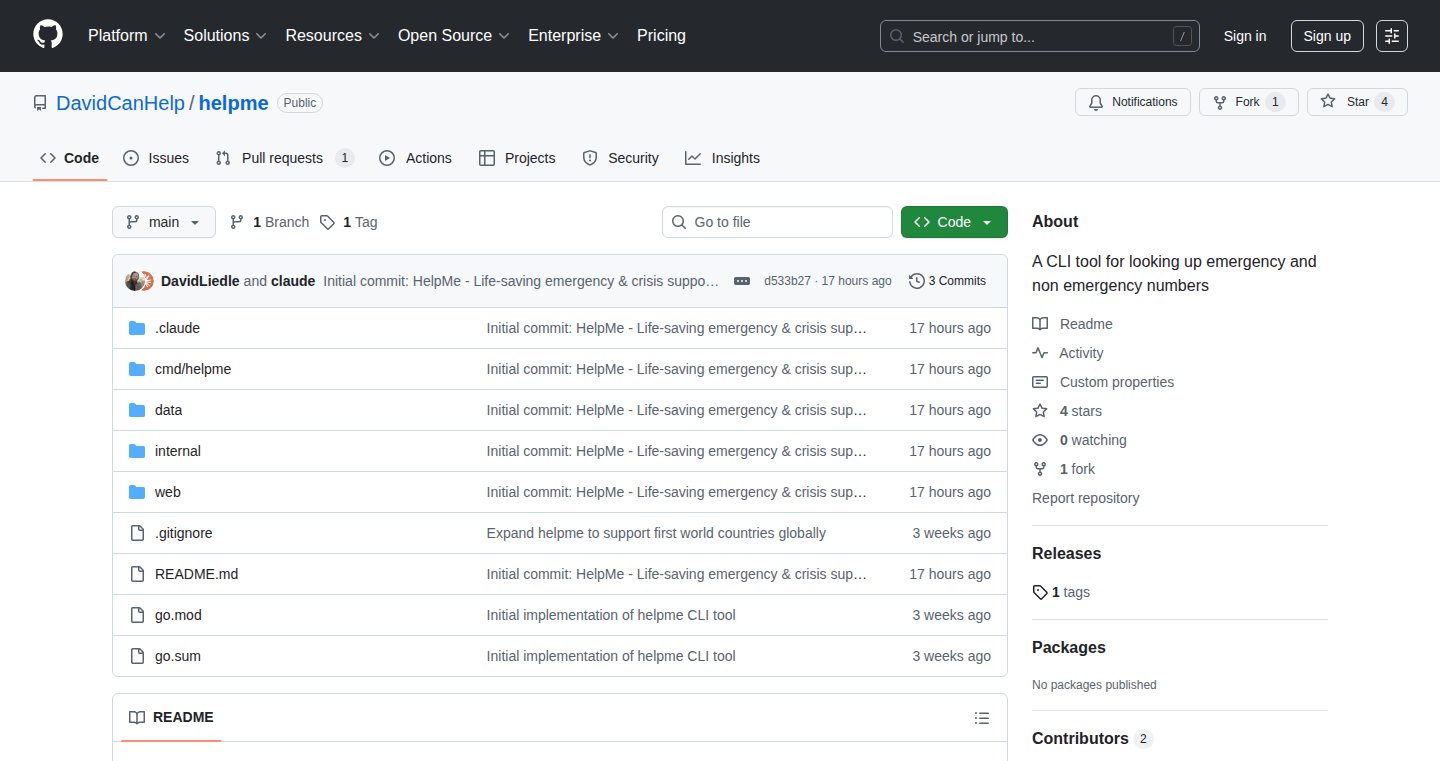The height and width of the screenshot is (761, 1440).
Task: Click the eye icon beside watching
Action: [1040, 440]
